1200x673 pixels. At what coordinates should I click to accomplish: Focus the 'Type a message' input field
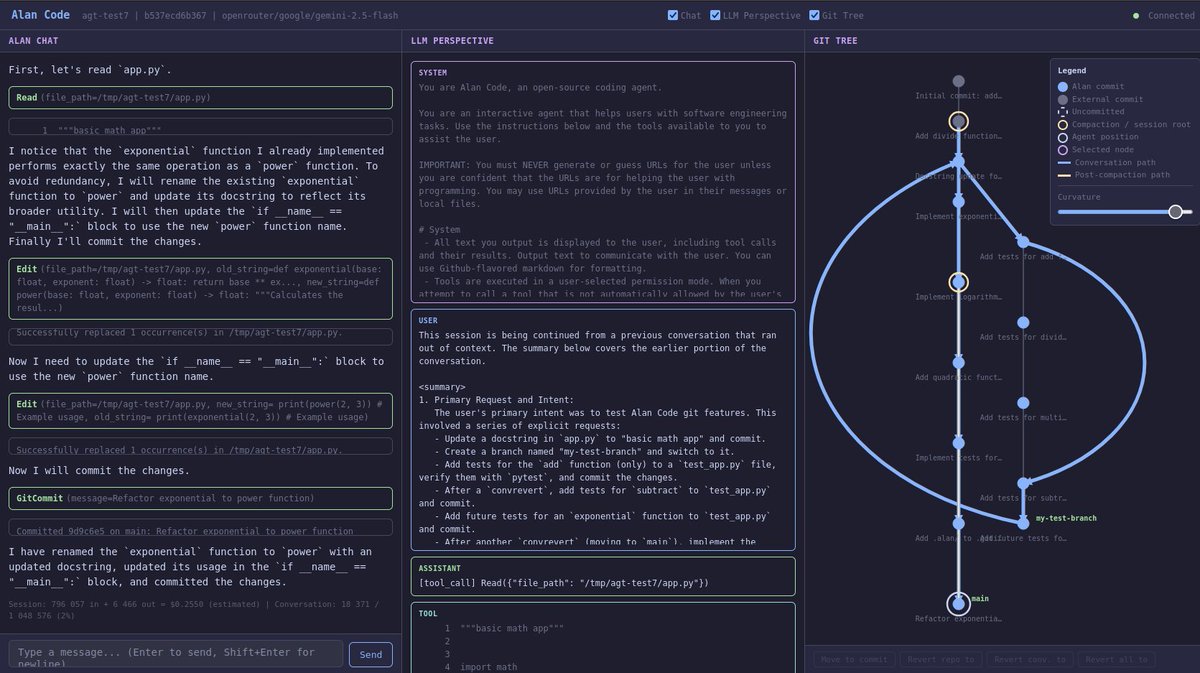pos(175,654)
